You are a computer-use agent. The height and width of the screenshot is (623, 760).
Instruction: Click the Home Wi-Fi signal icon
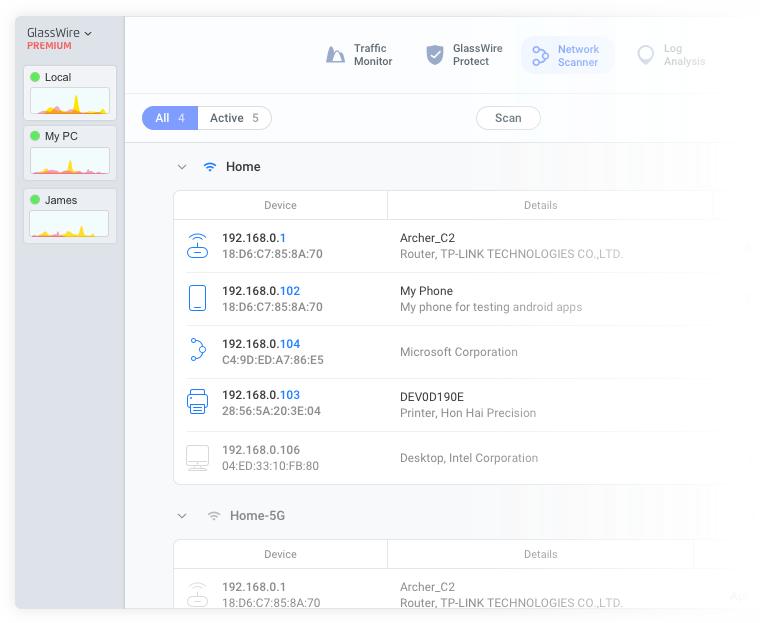(210, 167)
